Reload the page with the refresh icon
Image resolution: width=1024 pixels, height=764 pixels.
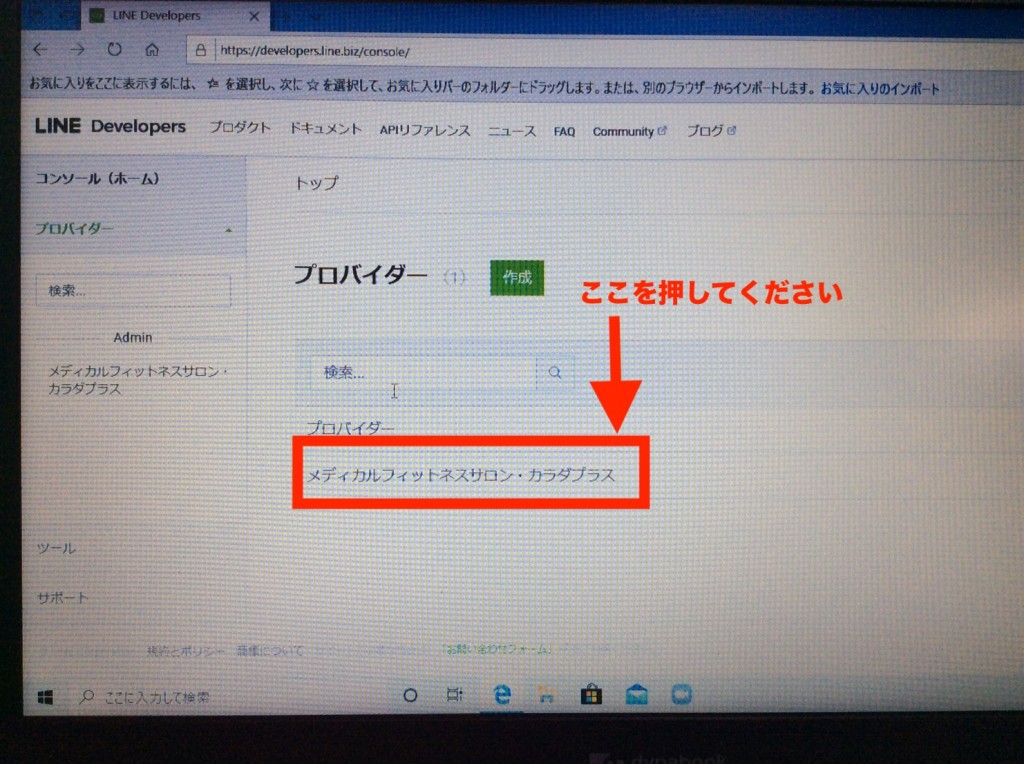coord(114,49)
